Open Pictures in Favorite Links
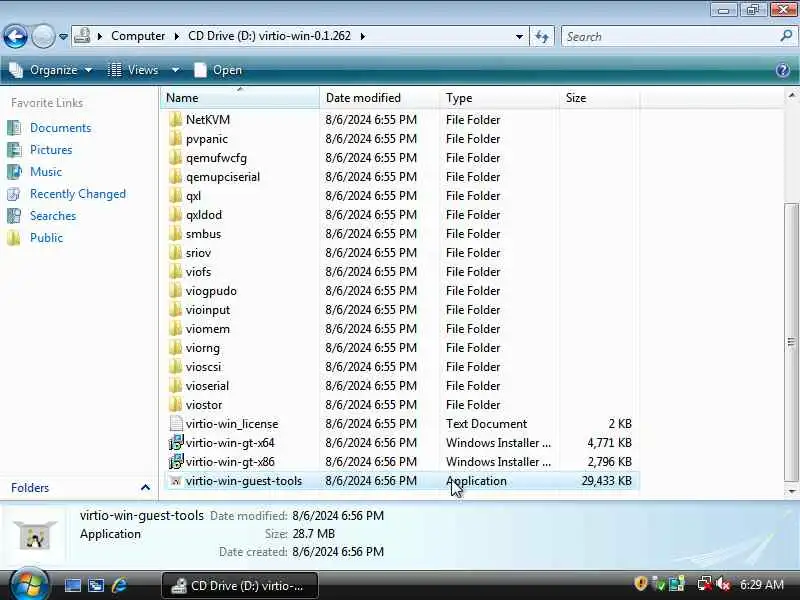Screen dimensions: 800x600 pos(51,149)
